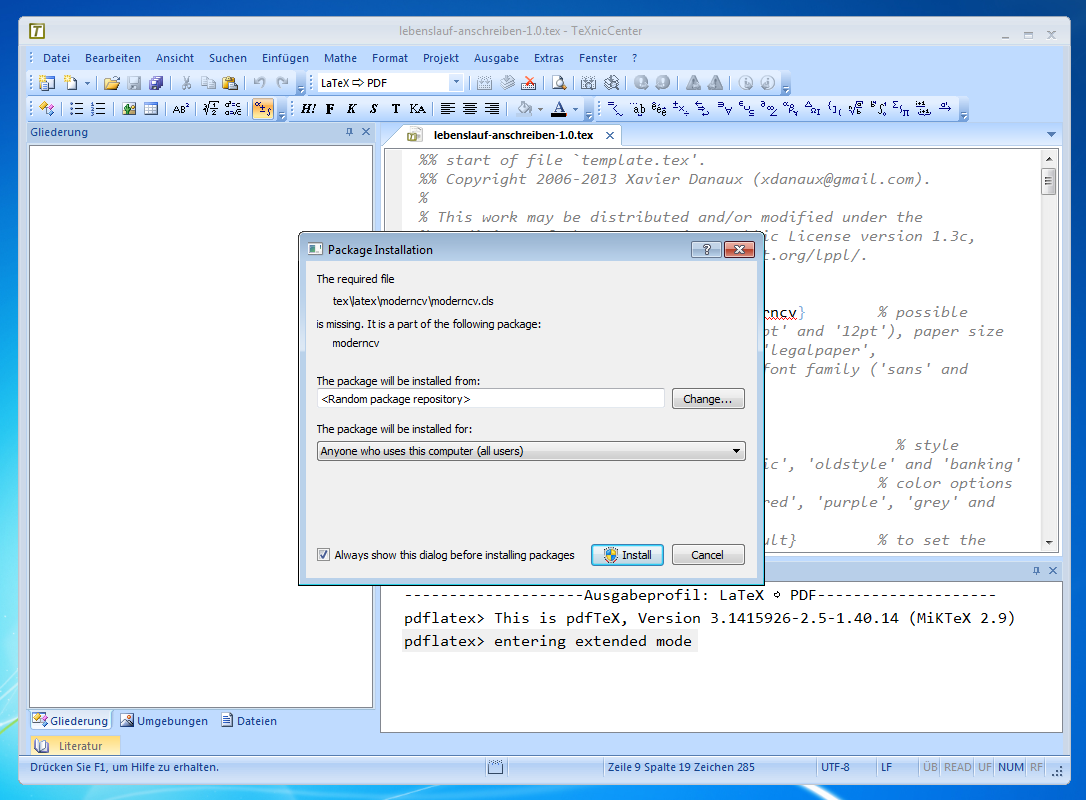Open the install-for users dropdown
Viewport: 1086px width, 800px height.
tap(531, 451)
